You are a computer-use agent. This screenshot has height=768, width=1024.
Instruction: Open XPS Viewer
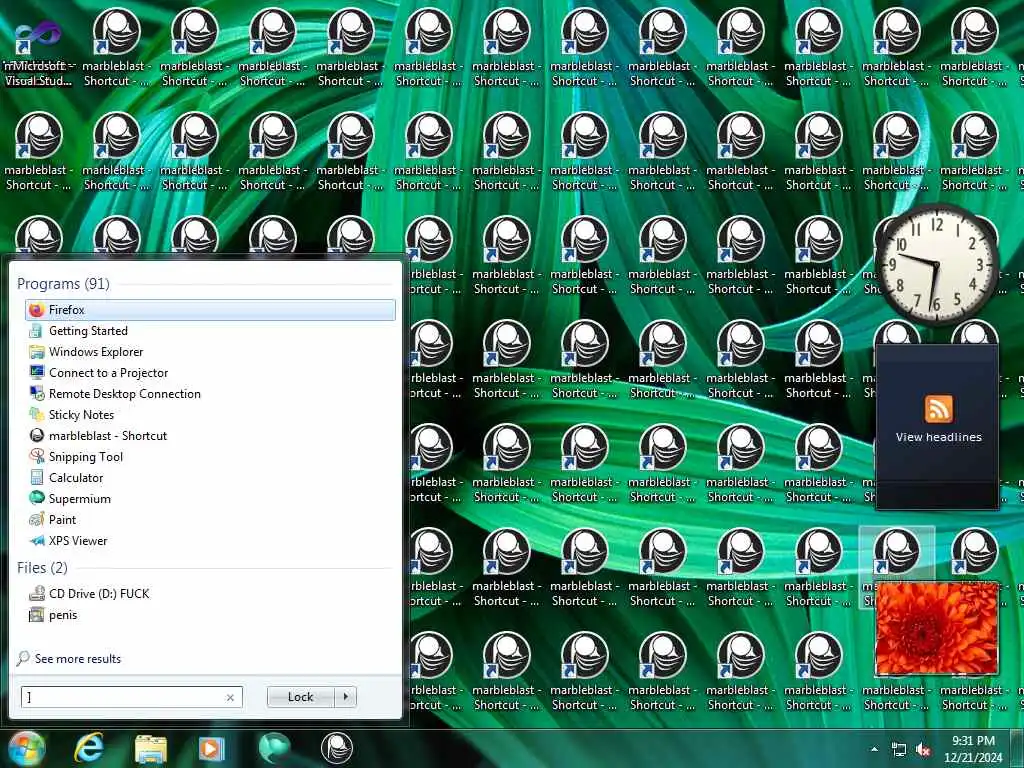210,541
